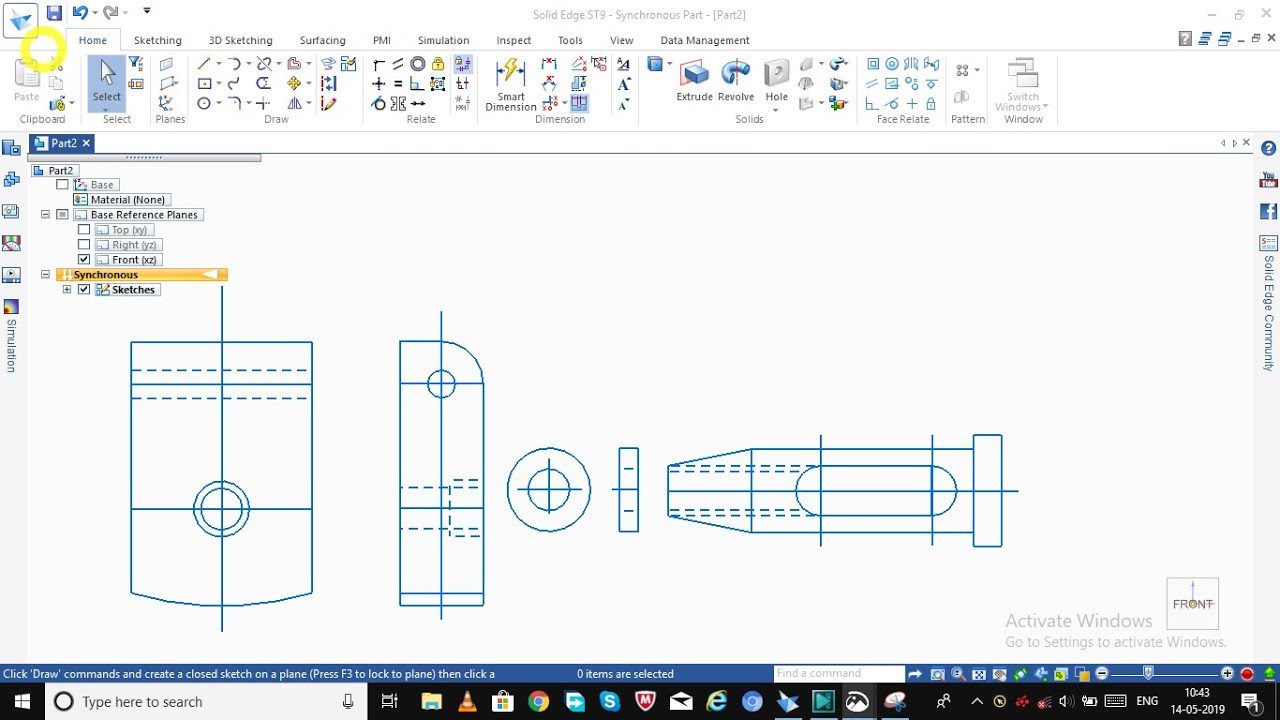The image size is (1280, 720).
Task: Activate the Smart Dimension tool
Action: 510,85
